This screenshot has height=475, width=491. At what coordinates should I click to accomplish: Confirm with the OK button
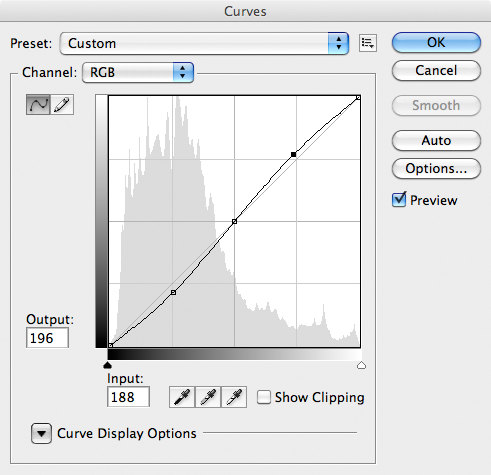(436, 43)
